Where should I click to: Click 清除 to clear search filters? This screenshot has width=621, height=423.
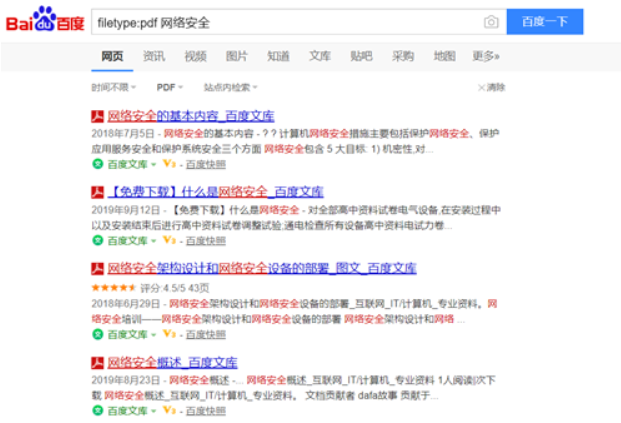pyautogui.click(x=492, y=87)
